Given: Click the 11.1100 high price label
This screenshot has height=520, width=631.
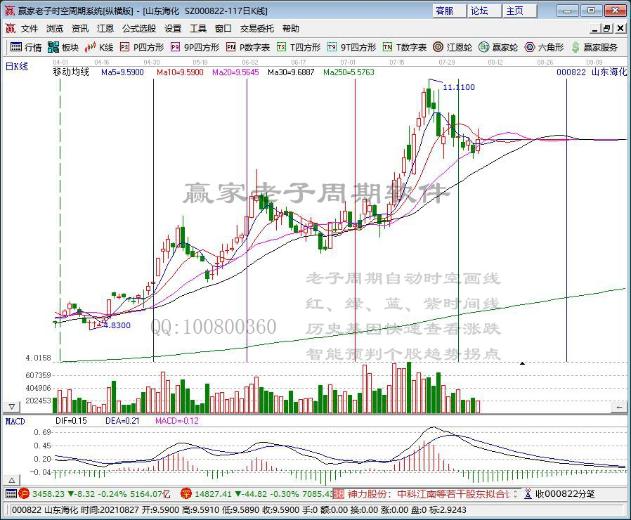Looking at the screenshot, I should [459, 87].
